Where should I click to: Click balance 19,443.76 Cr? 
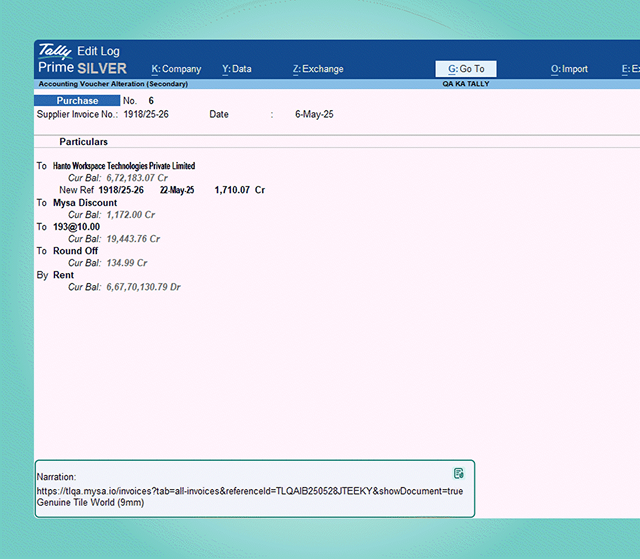tap(133, 239)
